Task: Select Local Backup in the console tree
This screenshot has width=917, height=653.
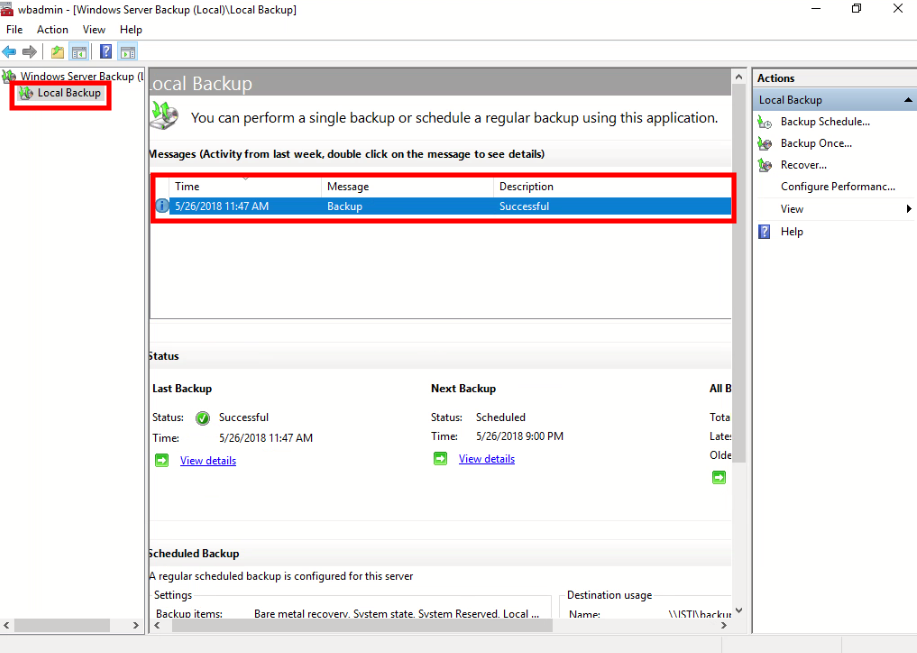Action: tap(69, 93)
